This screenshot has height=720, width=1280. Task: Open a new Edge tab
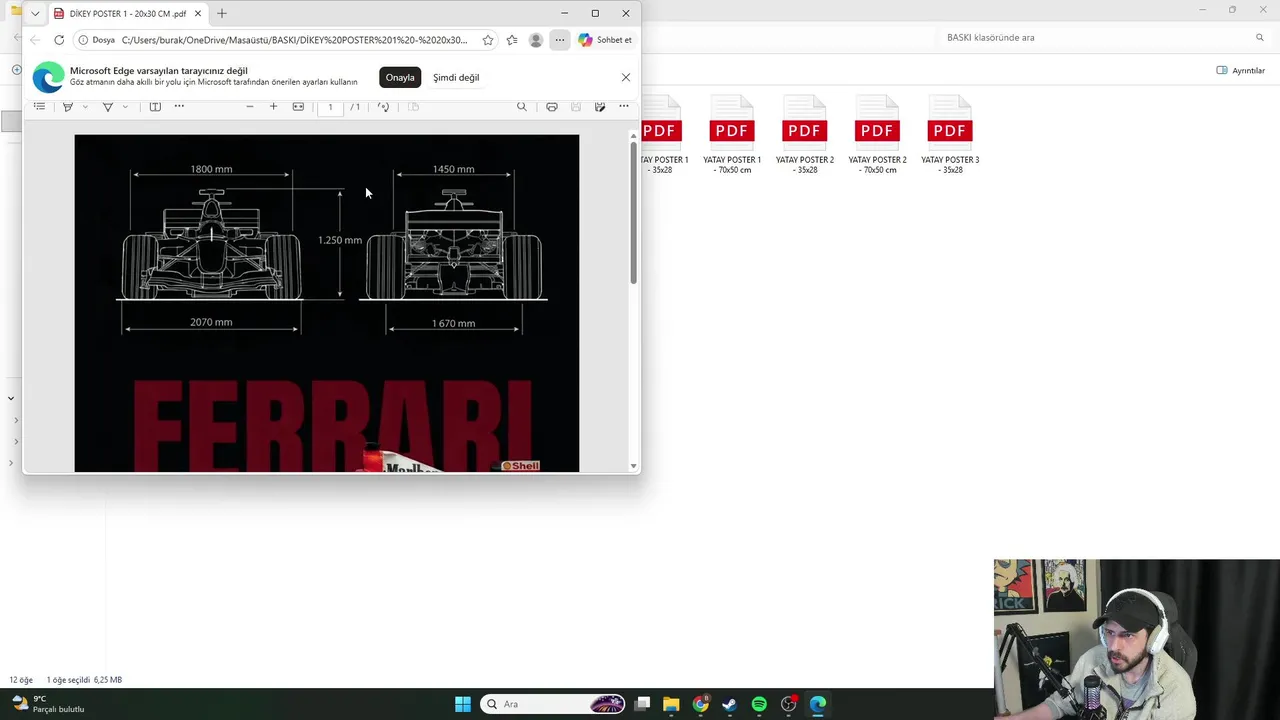tap(222, 14)
